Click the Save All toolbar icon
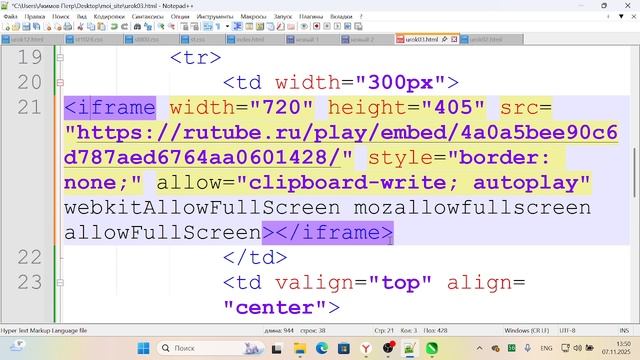This screenshot has height=360, width=640. coord(36,27)
